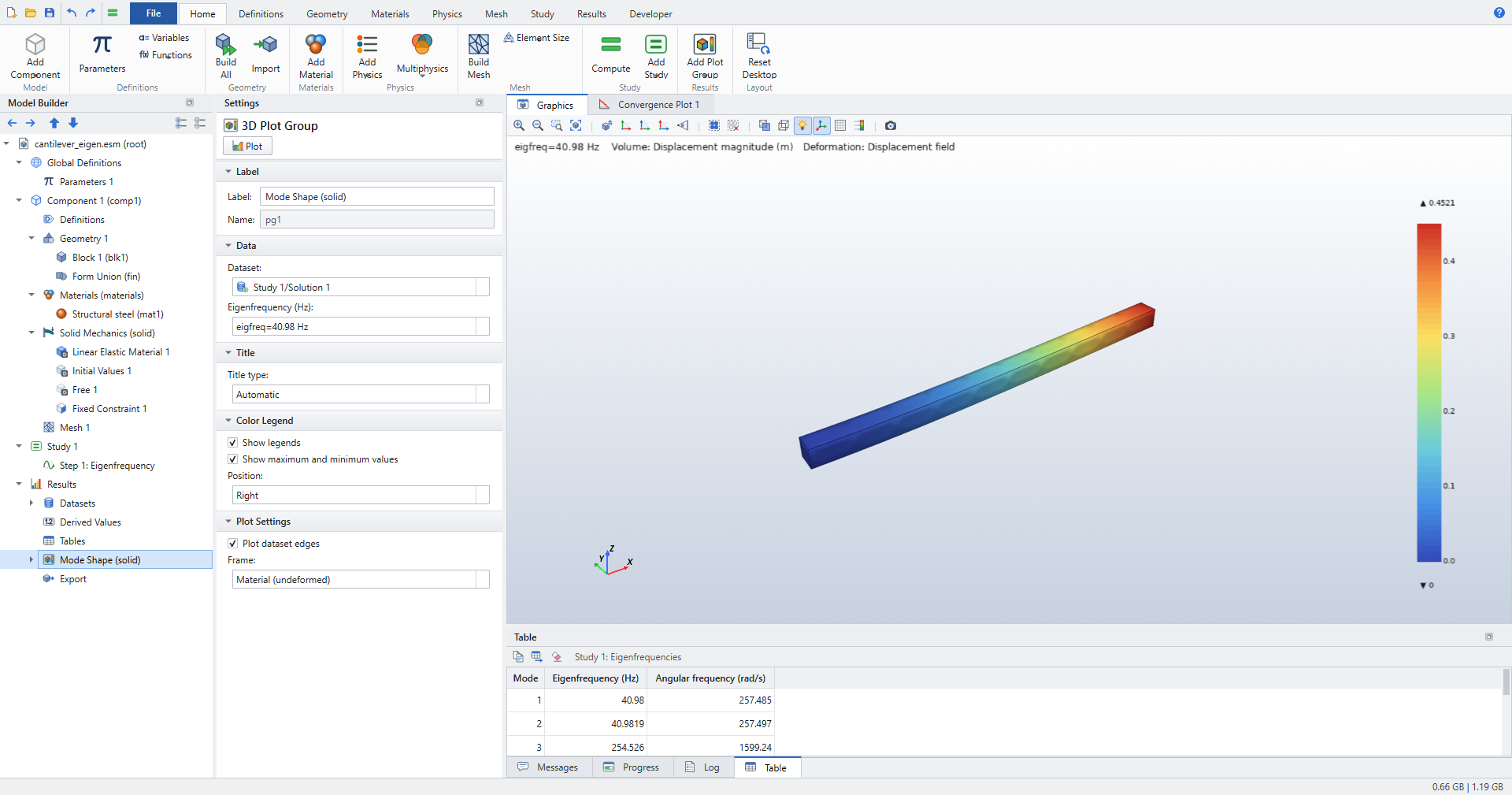
Task: Switch to the Convergence Plot 1 tab
Action: [x=650, y=105]
